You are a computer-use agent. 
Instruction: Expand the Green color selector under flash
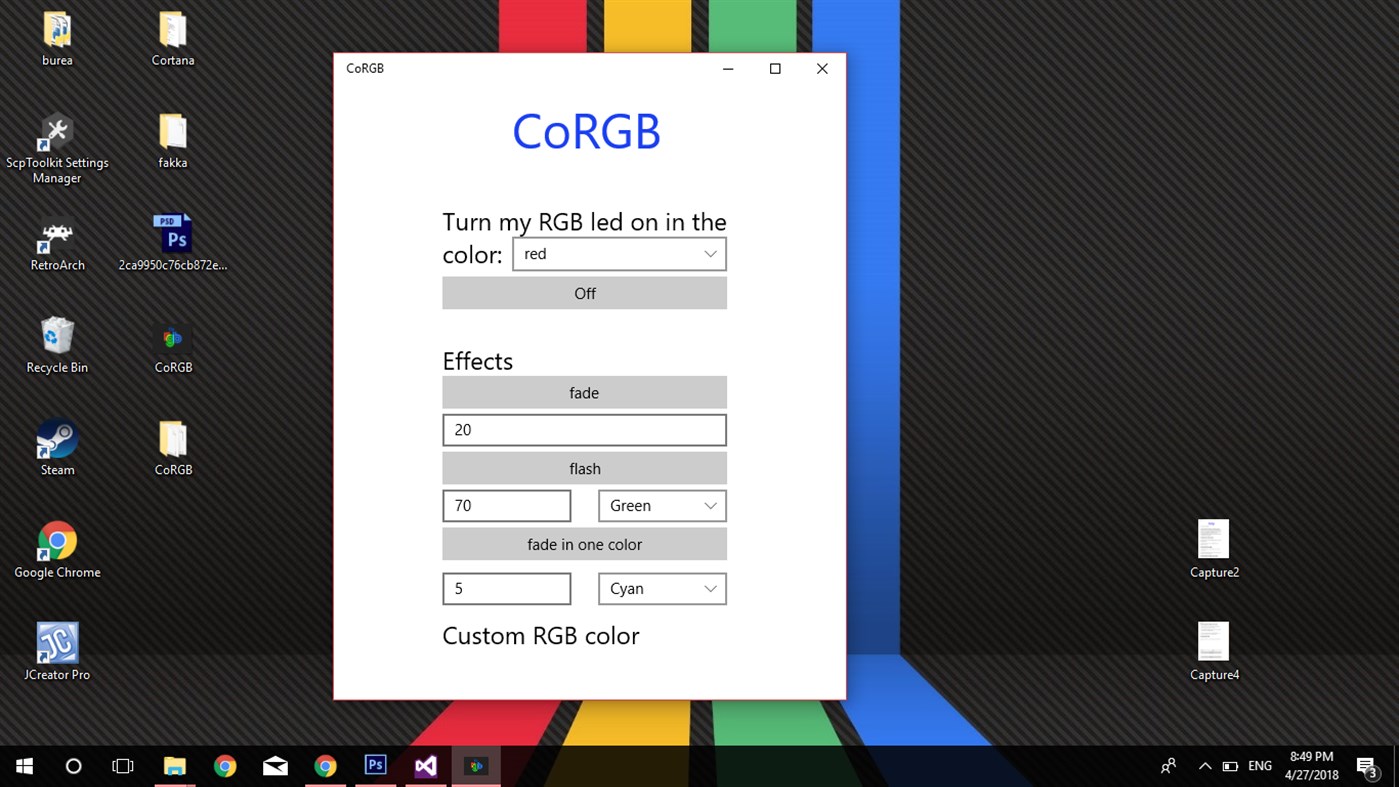662,505
